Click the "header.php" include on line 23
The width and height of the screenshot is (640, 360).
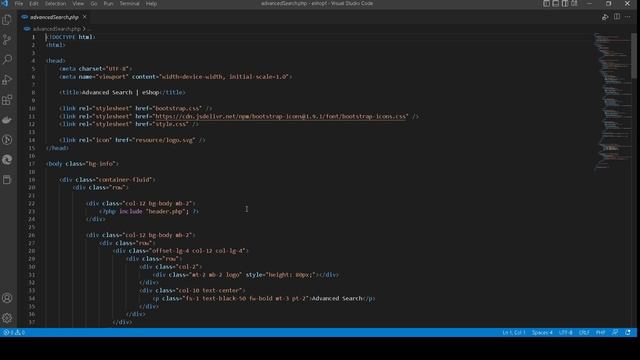point(166,211)
